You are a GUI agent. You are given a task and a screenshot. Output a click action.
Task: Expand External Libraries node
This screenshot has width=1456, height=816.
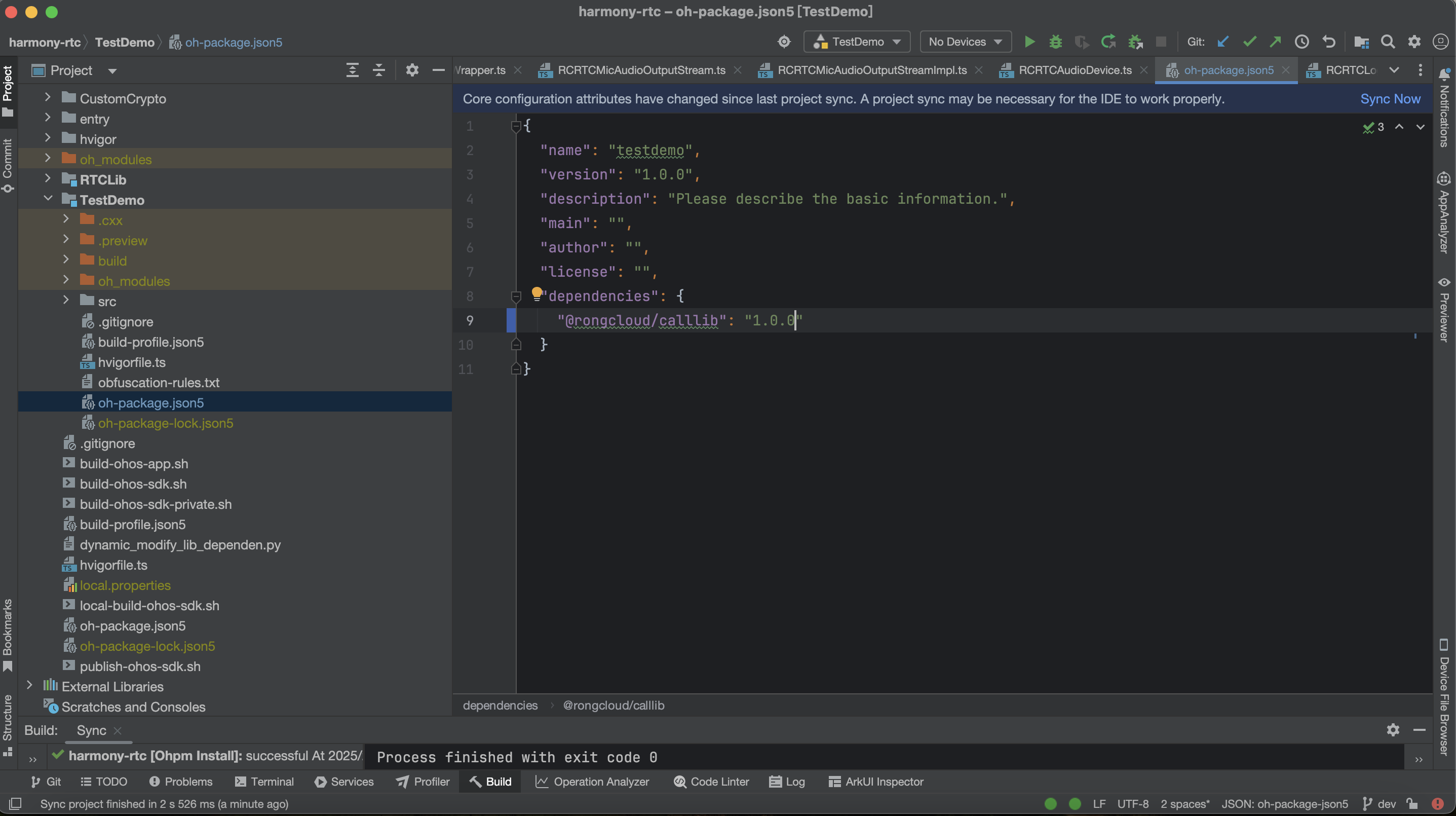point(29,685)
